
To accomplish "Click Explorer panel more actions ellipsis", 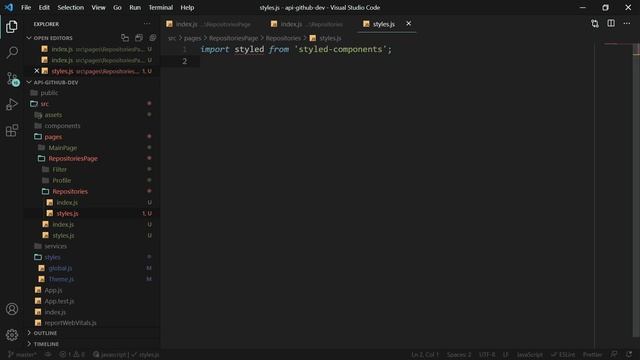I will pyautogui.click(x=147, y=24).
